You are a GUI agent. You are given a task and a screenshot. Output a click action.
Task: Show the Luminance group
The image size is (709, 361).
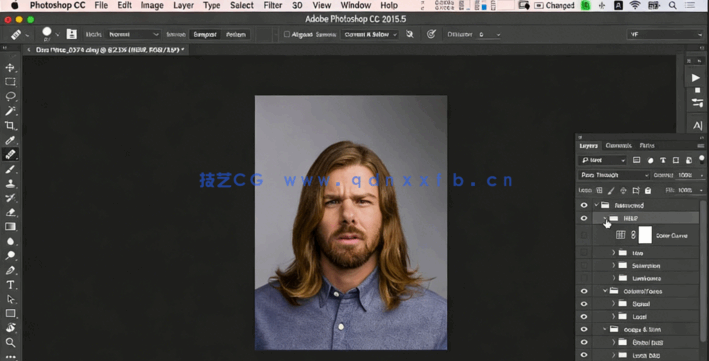coord(584,278)
